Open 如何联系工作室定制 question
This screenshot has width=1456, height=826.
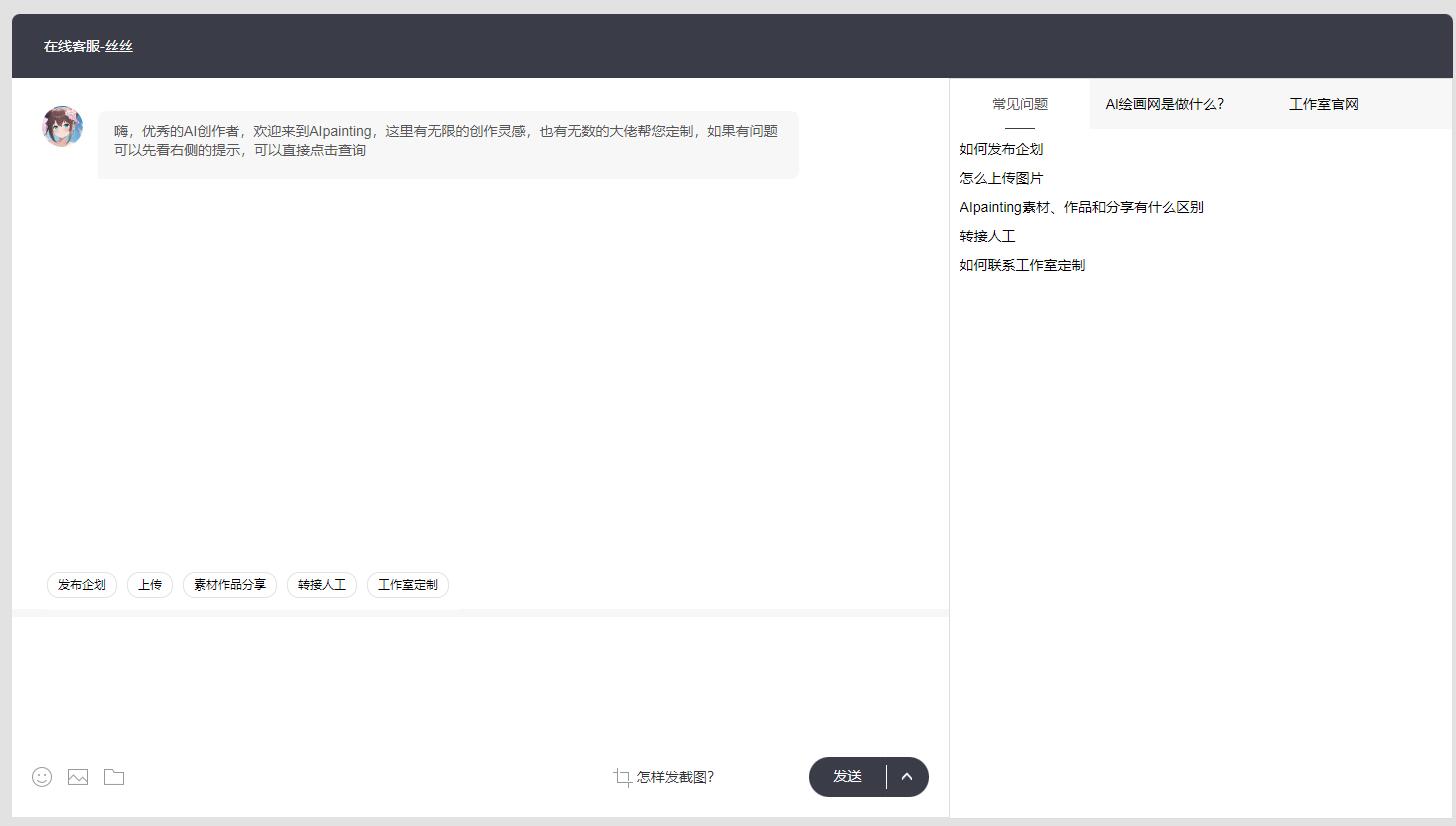tap(1022, 264)
